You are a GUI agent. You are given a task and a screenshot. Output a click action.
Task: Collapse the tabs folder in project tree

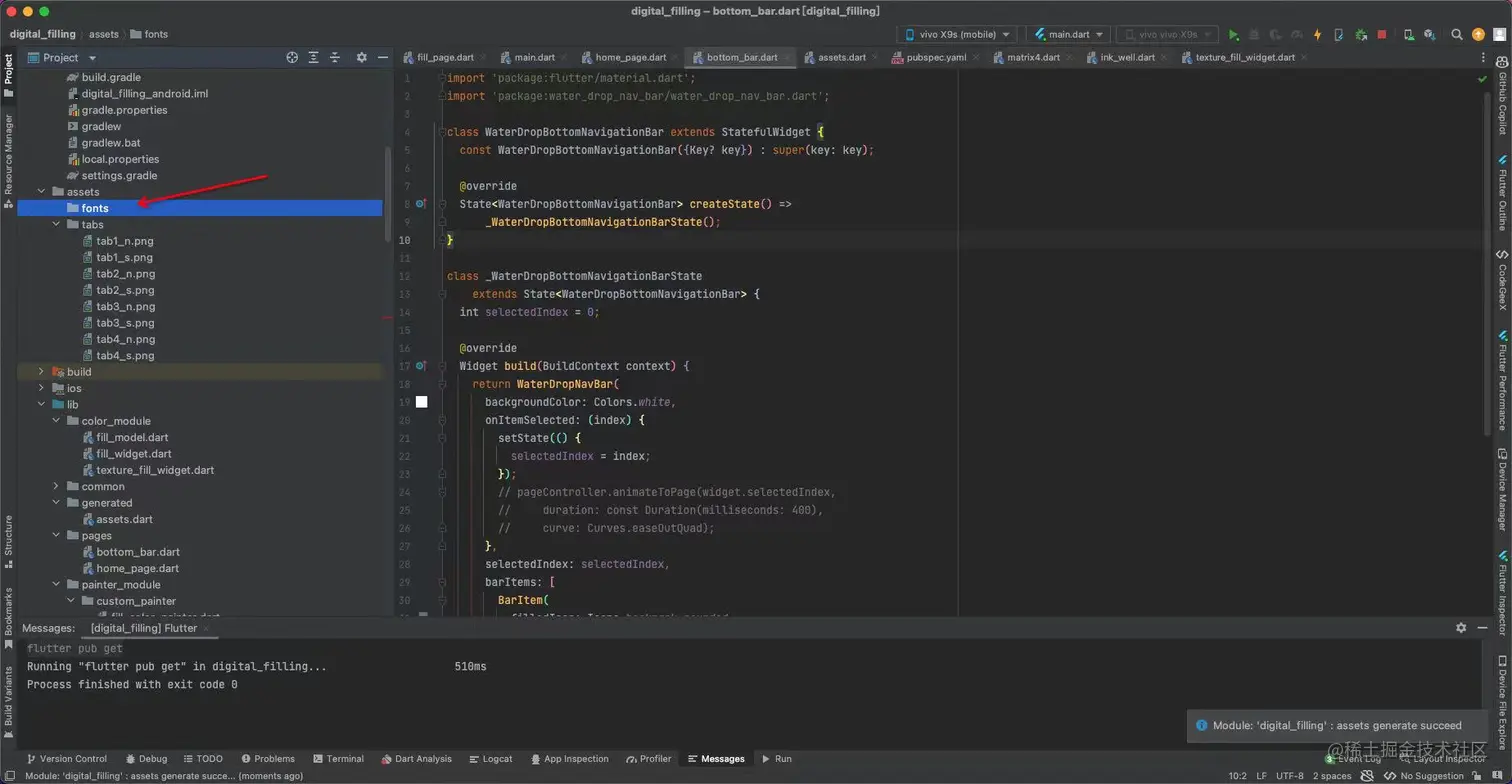[57, 225]
